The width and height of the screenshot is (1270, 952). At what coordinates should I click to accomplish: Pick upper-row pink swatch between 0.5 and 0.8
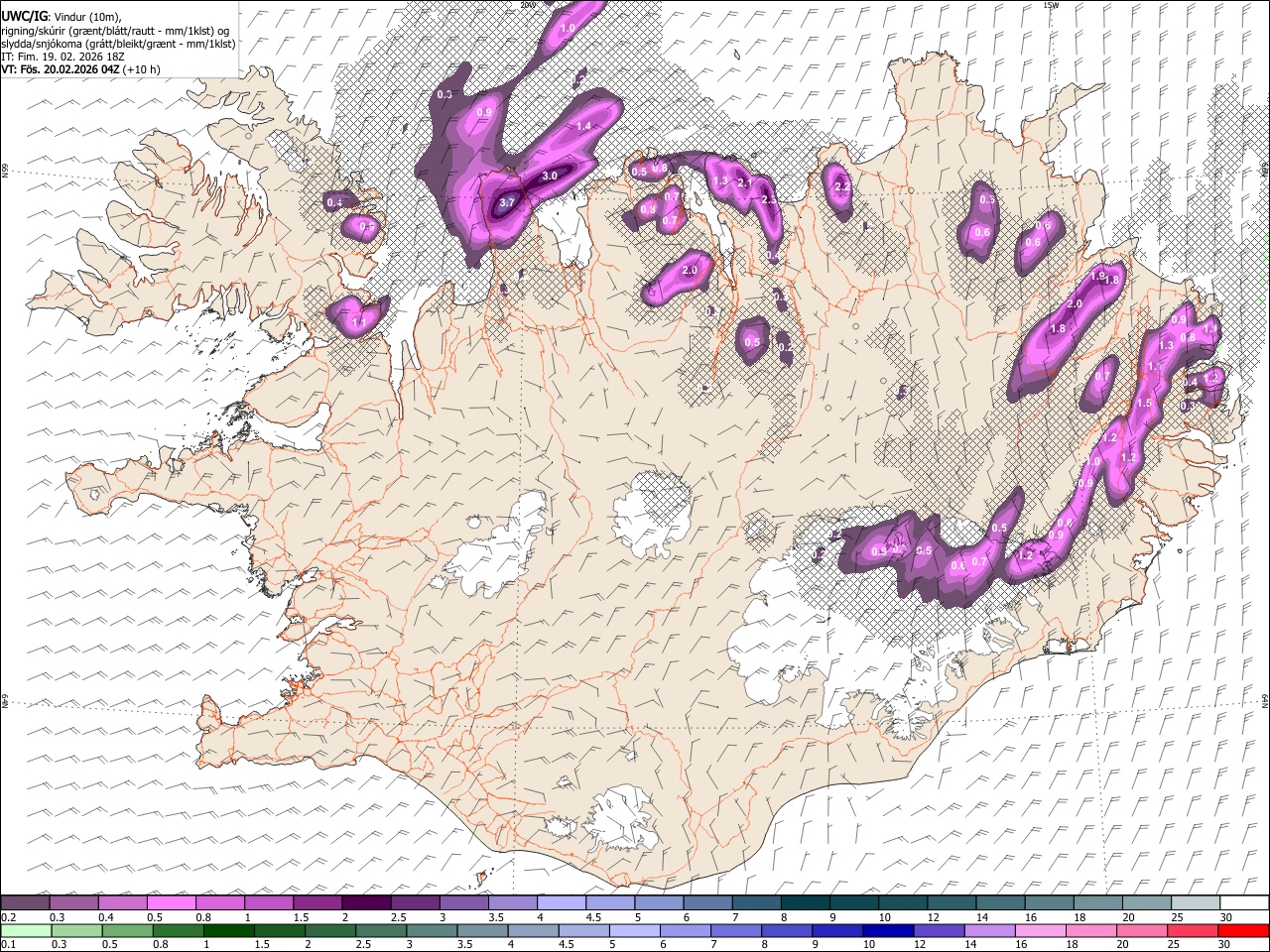pos(171,903)
